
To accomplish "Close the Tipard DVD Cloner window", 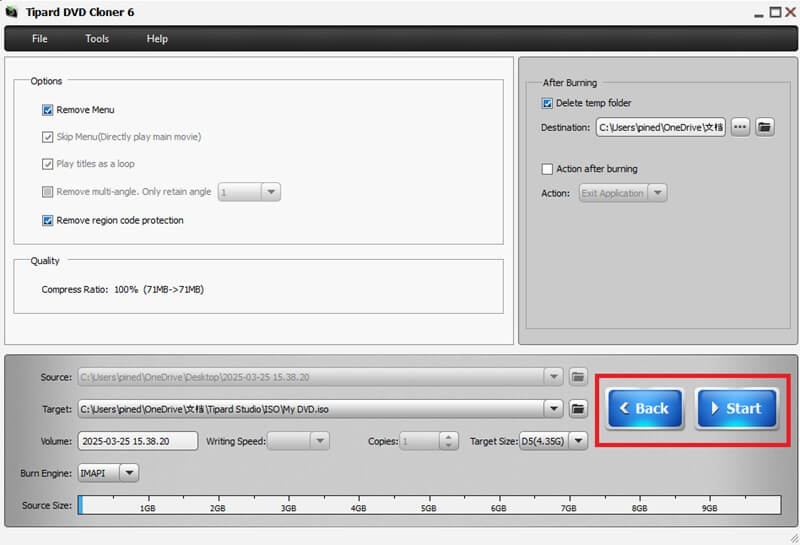I will [x=790, y=12].
